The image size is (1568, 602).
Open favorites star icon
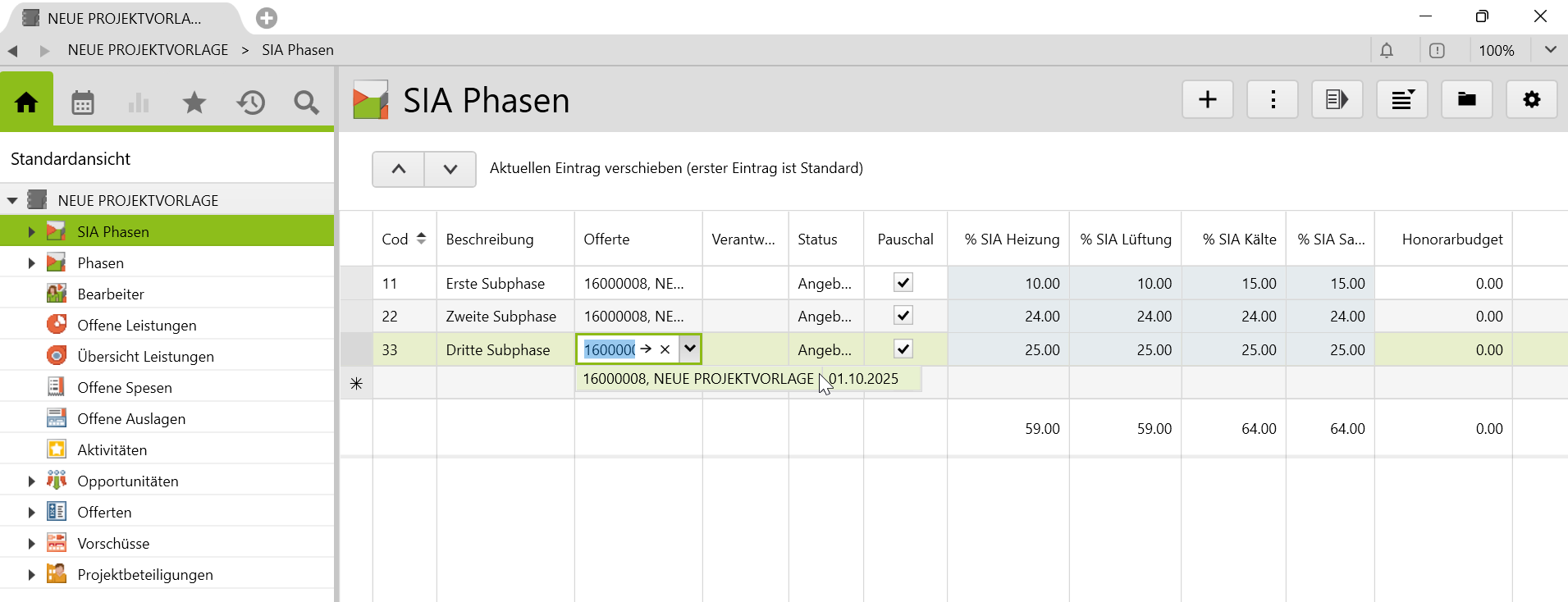pos(194,103)
